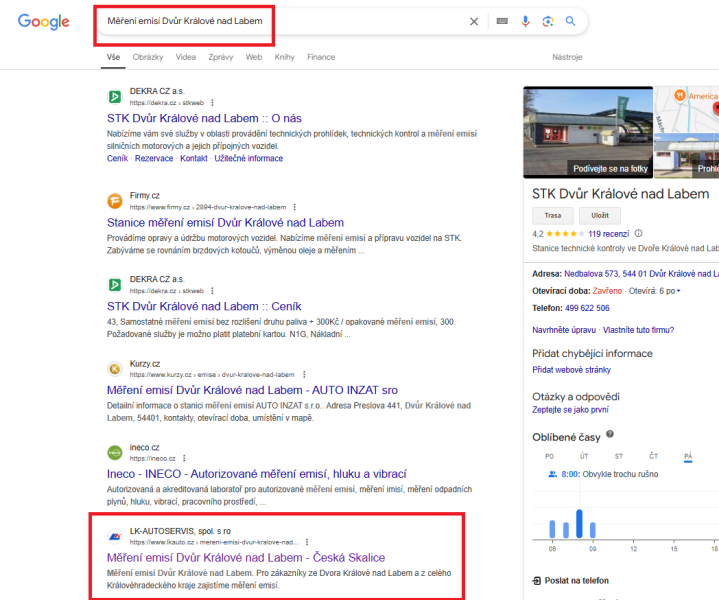Viewport: 719px width, 600px height.
Task: Click the Kurzy.cz favicon
Action: point(115,369)
